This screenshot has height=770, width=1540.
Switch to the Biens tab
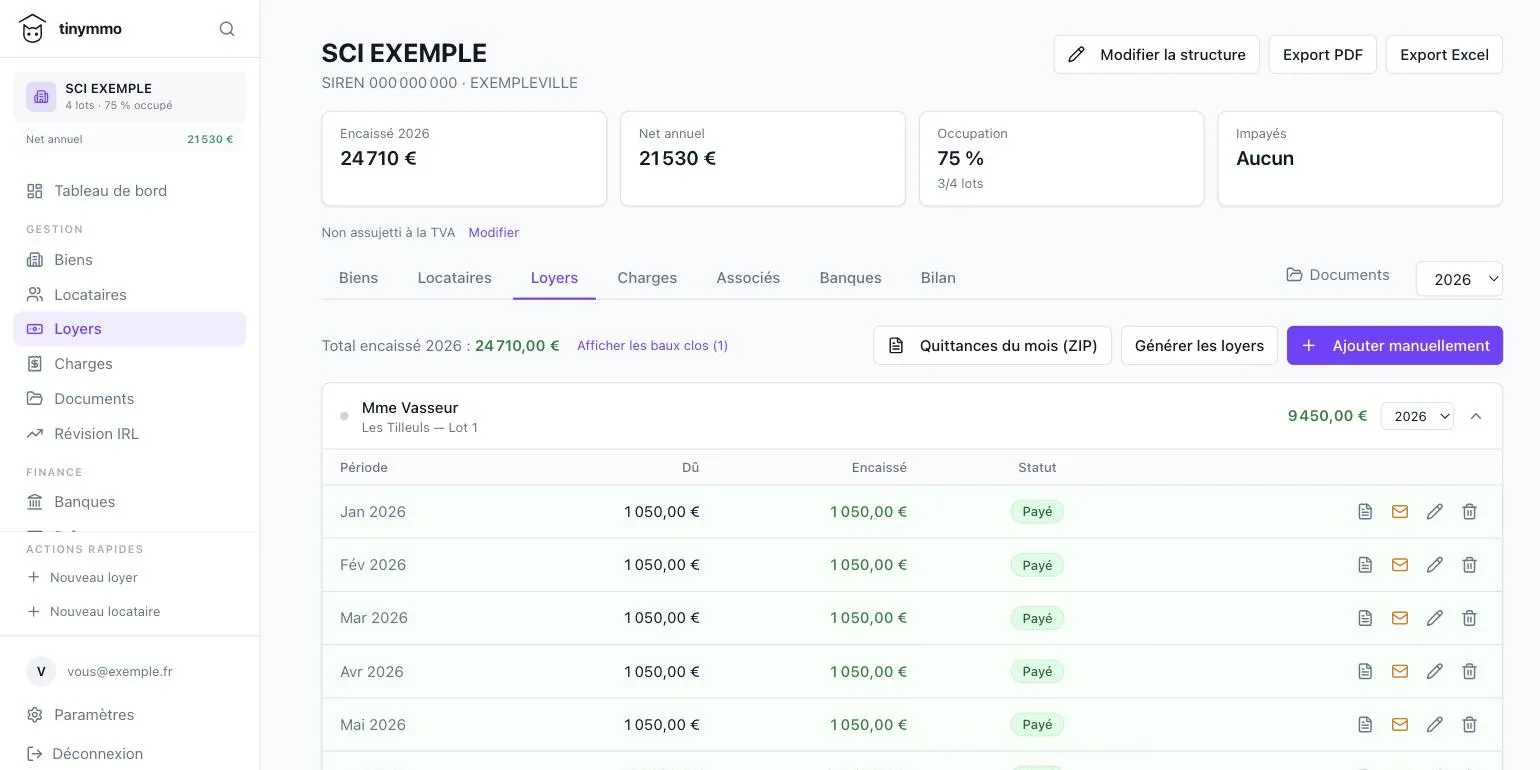pyautogui.click(x=358, y=278)
